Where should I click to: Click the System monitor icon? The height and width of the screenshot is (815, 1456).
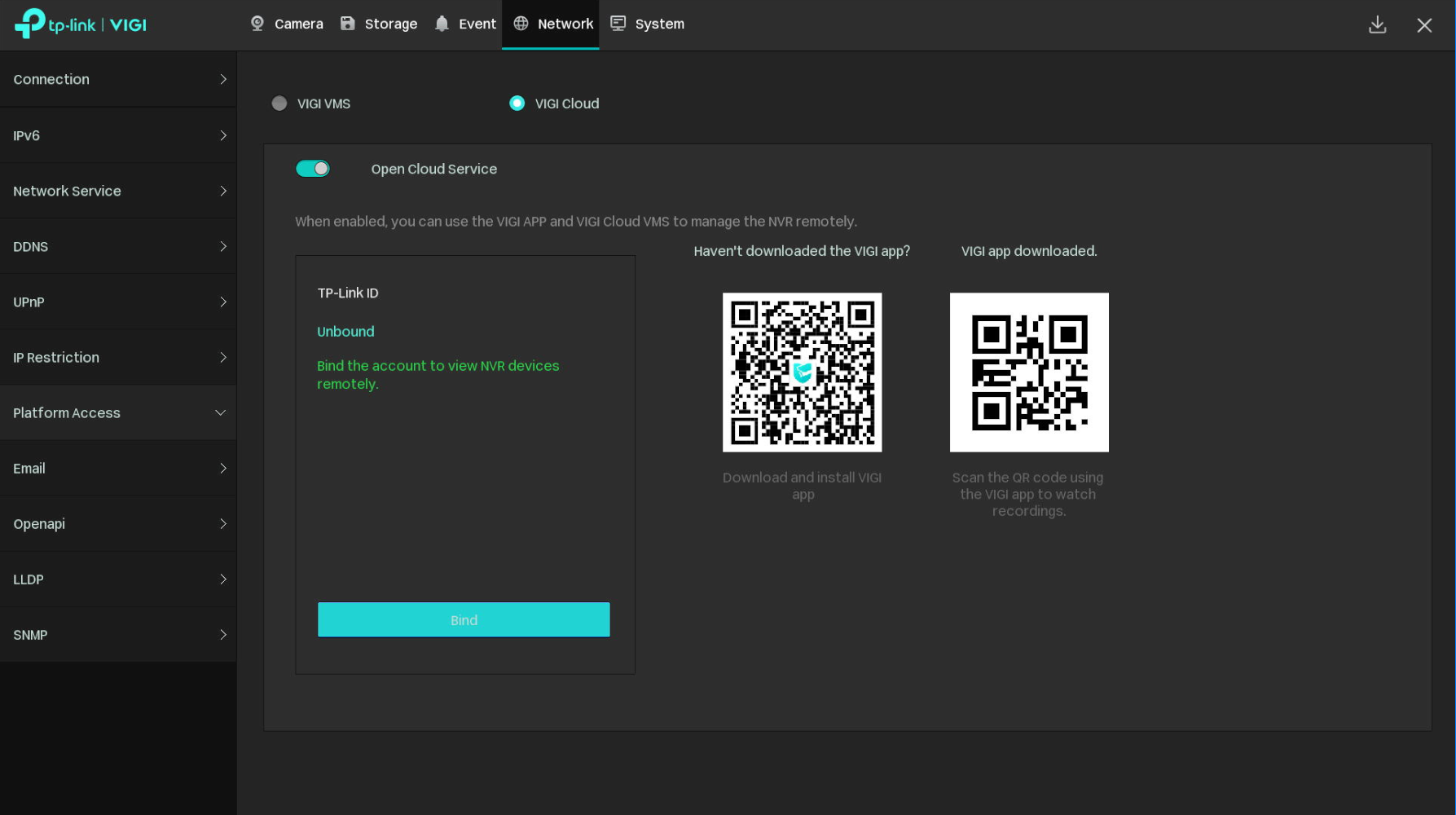618,24
